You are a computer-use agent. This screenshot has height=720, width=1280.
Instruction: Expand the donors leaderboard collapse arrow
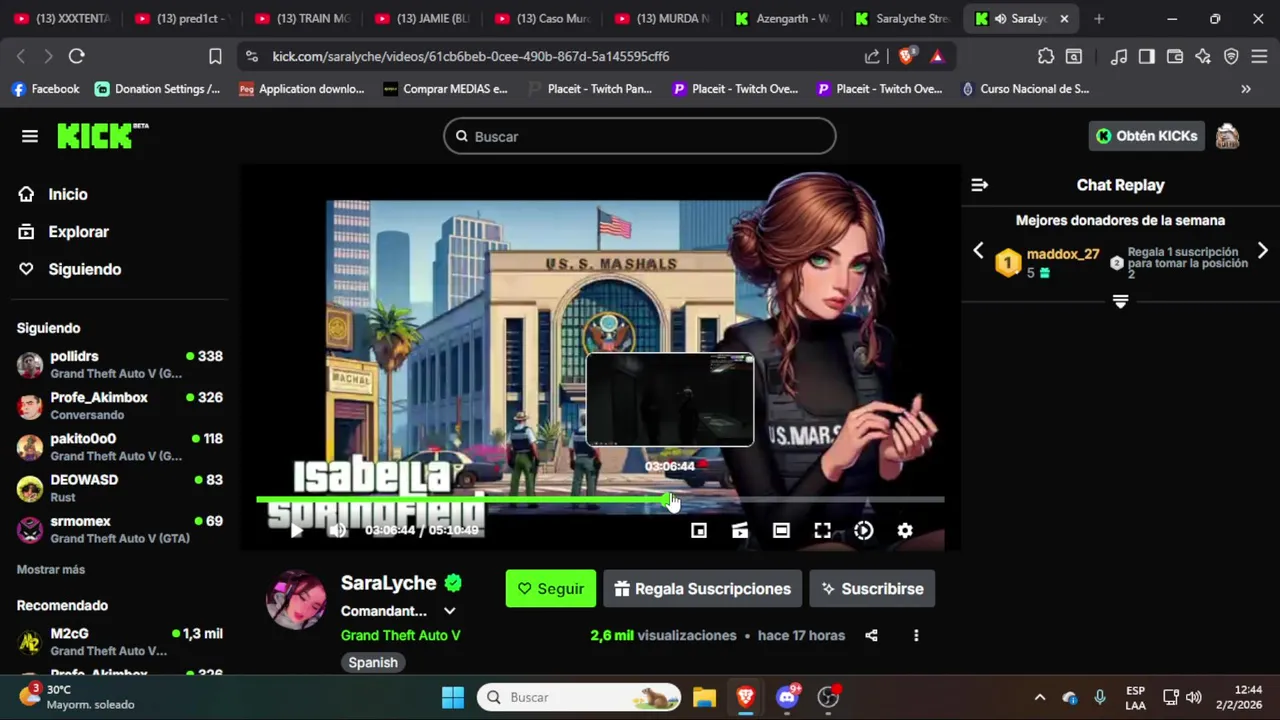tap(1120, 301)
